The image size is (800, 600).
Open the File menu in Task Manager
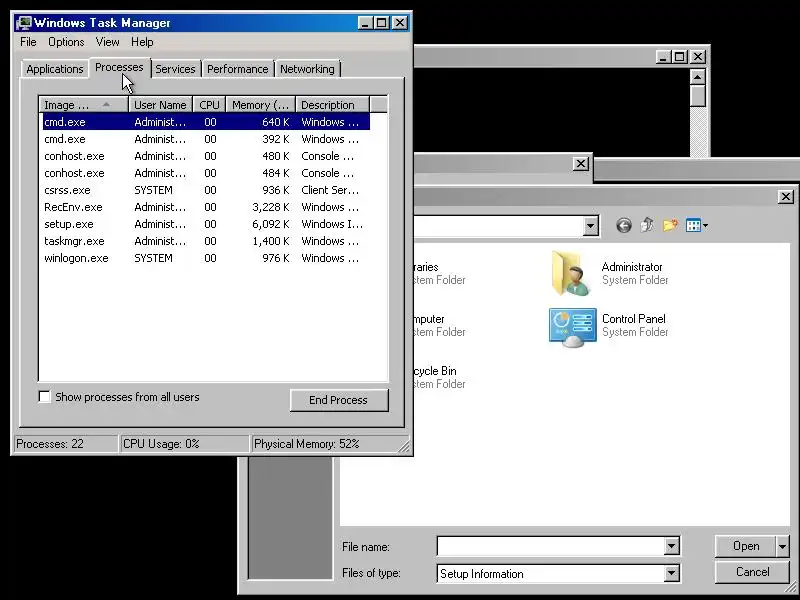[28, 42]
